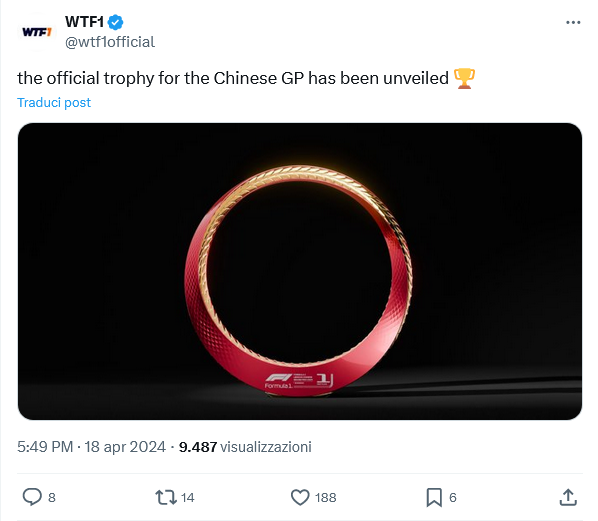
Task: Click the reply count 8
Action: [x=52, y=497]
